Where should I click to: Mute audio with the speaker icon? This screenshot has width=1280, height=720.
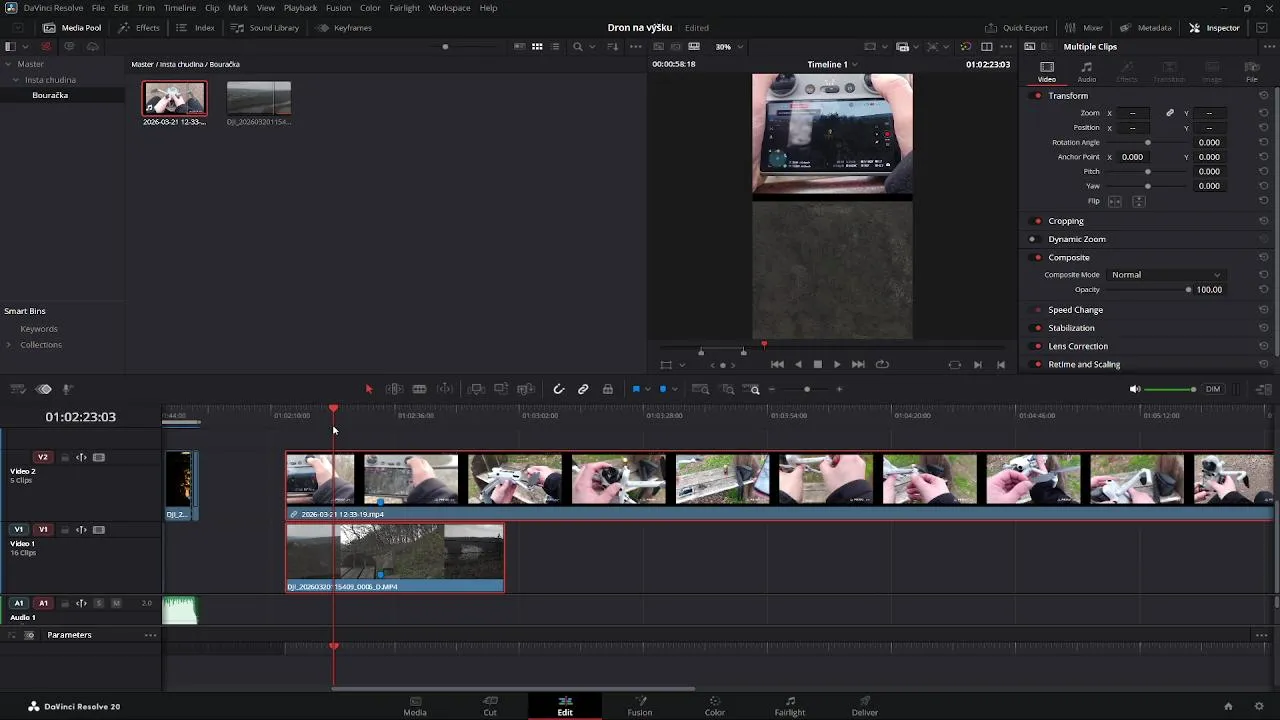tap(1135, 389)
